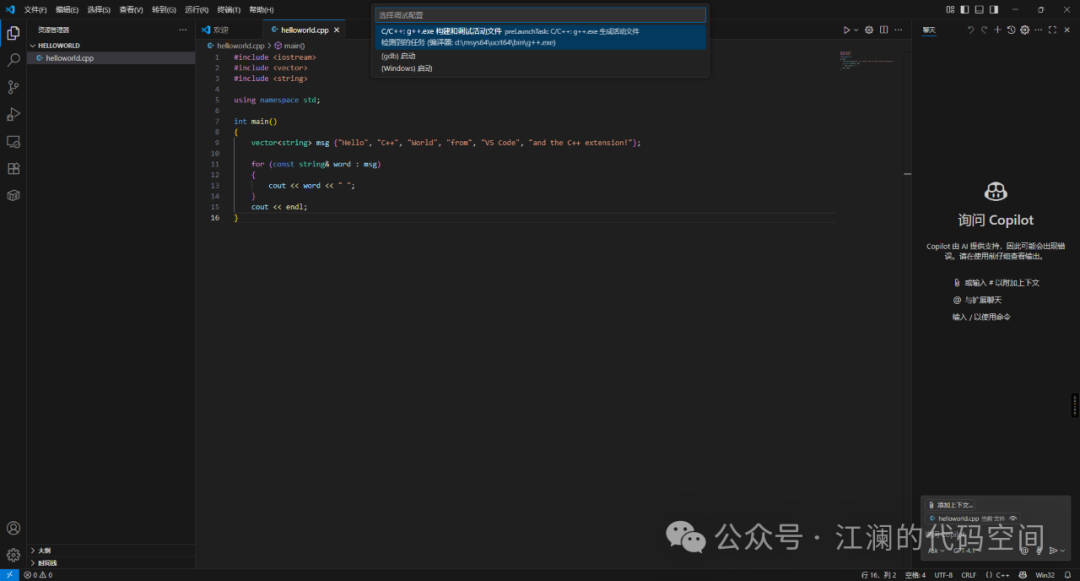Open the Manage gear in activity bar
The width and height of the screenshot is (1080, 581).
(13, 555)
